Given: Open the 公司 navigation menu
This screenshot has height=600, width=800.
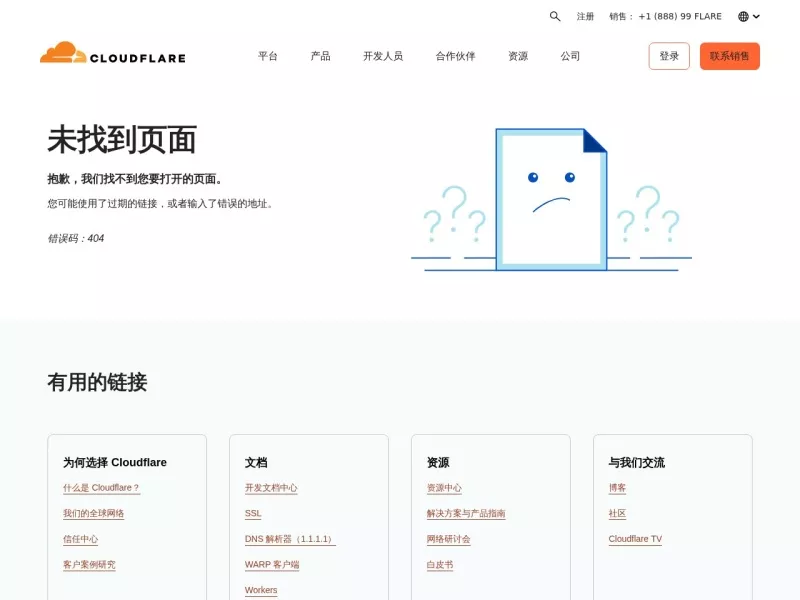Looking at the screenshot, I should point(570,56).
